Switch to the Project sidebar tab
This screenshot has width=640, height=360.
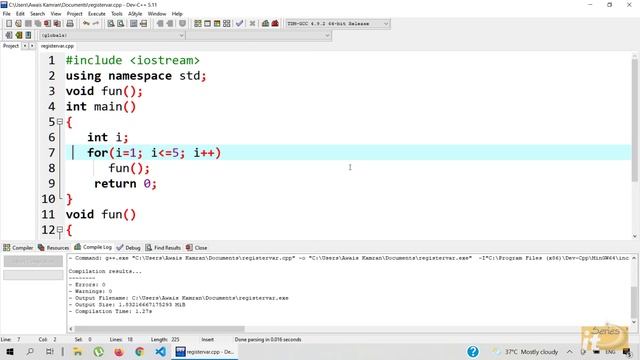point(11,46)
